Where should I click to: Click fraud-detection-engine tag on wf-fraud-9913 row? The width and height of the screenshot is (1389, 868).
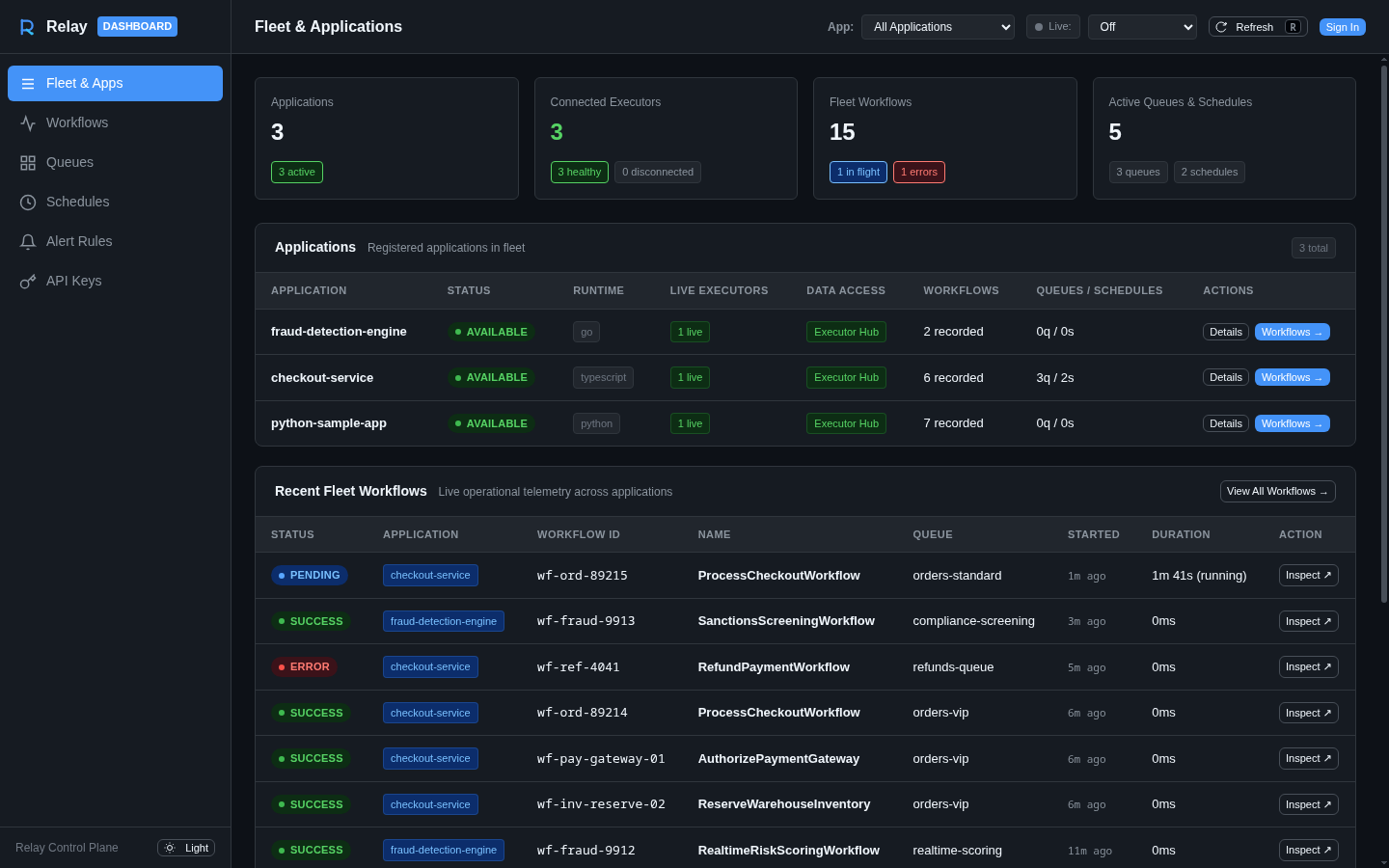[x=444, y=621]
